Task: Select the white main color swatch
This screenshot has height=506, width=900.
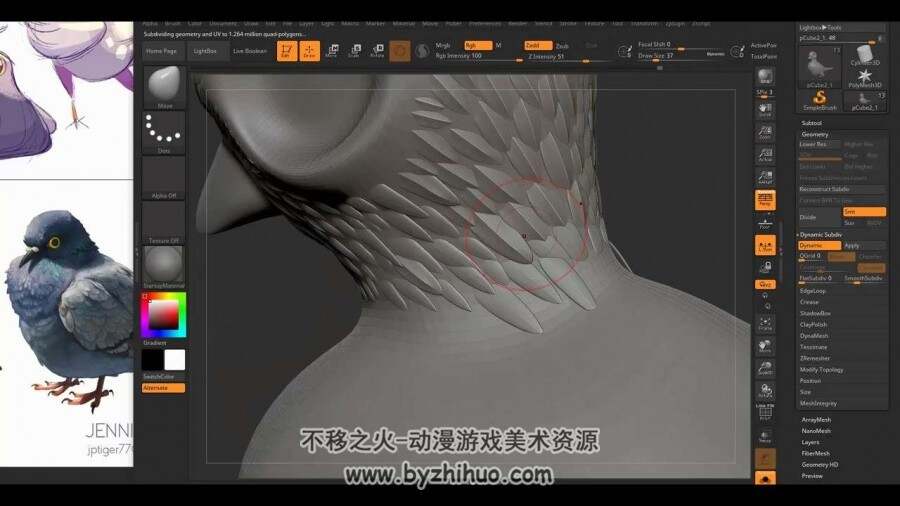Action: pos(174,360)
